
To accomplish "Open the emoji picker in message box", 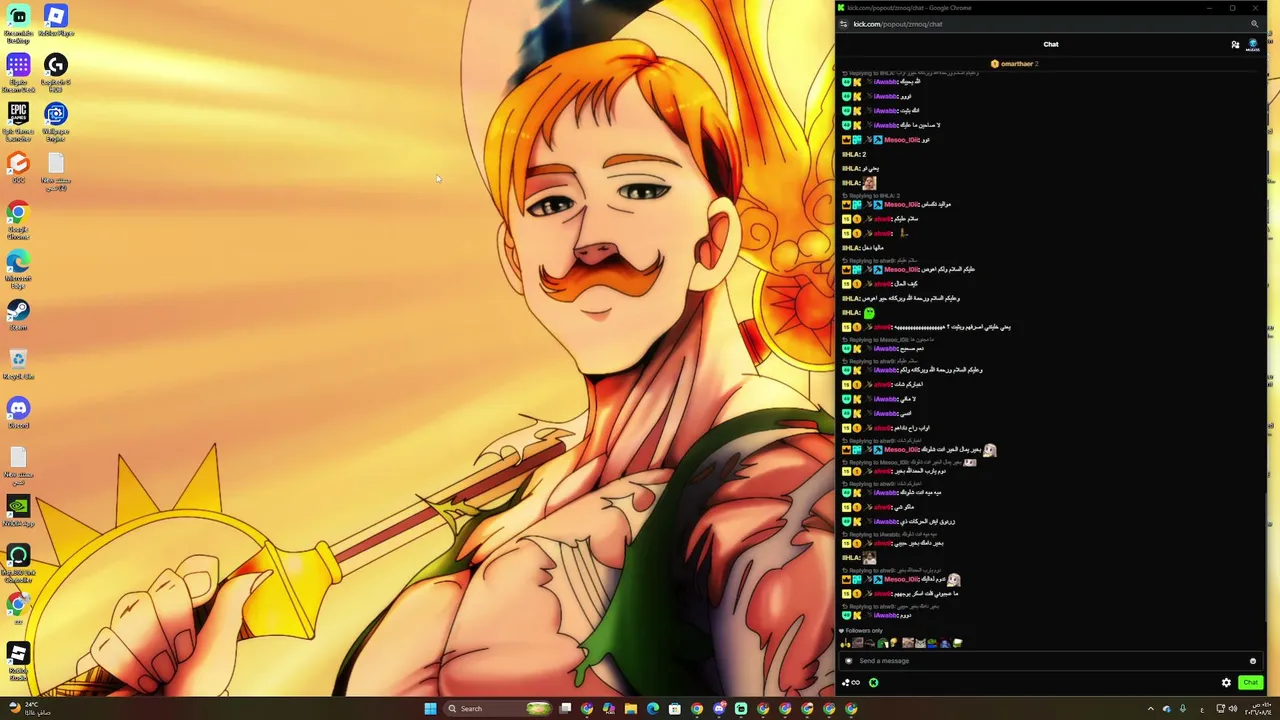I will [1252, 661].
